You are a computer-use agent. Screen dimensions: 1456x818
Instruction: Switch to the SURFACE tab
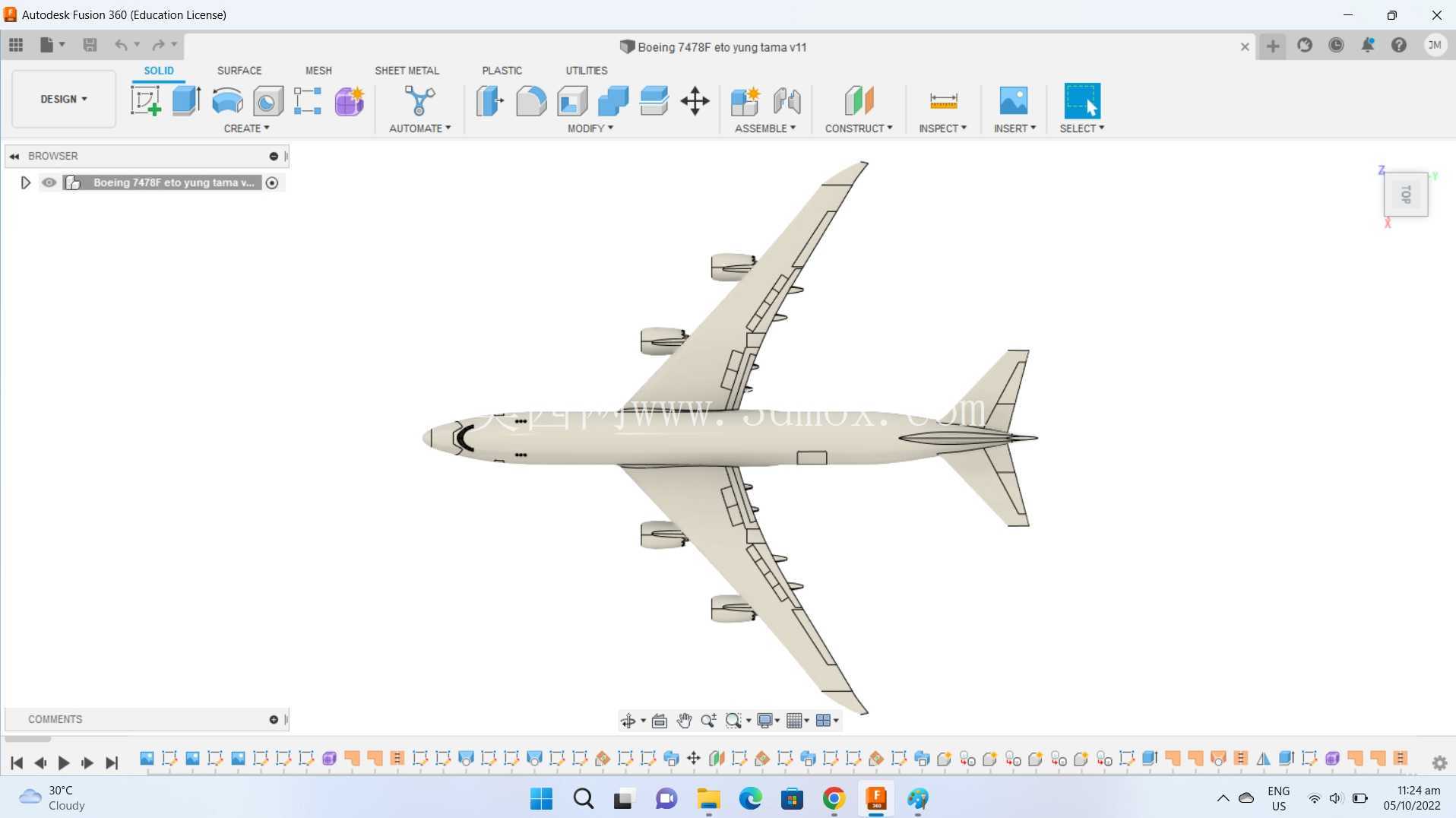point(239,70)
